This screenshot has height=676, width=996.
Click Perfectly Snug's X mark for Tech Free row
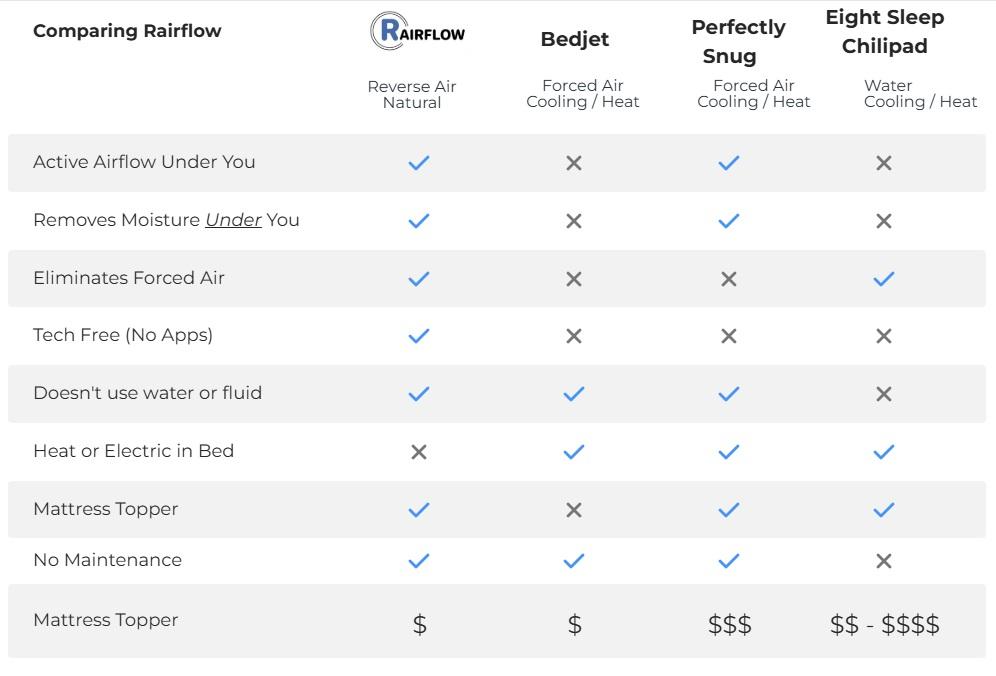click(729, 336)
